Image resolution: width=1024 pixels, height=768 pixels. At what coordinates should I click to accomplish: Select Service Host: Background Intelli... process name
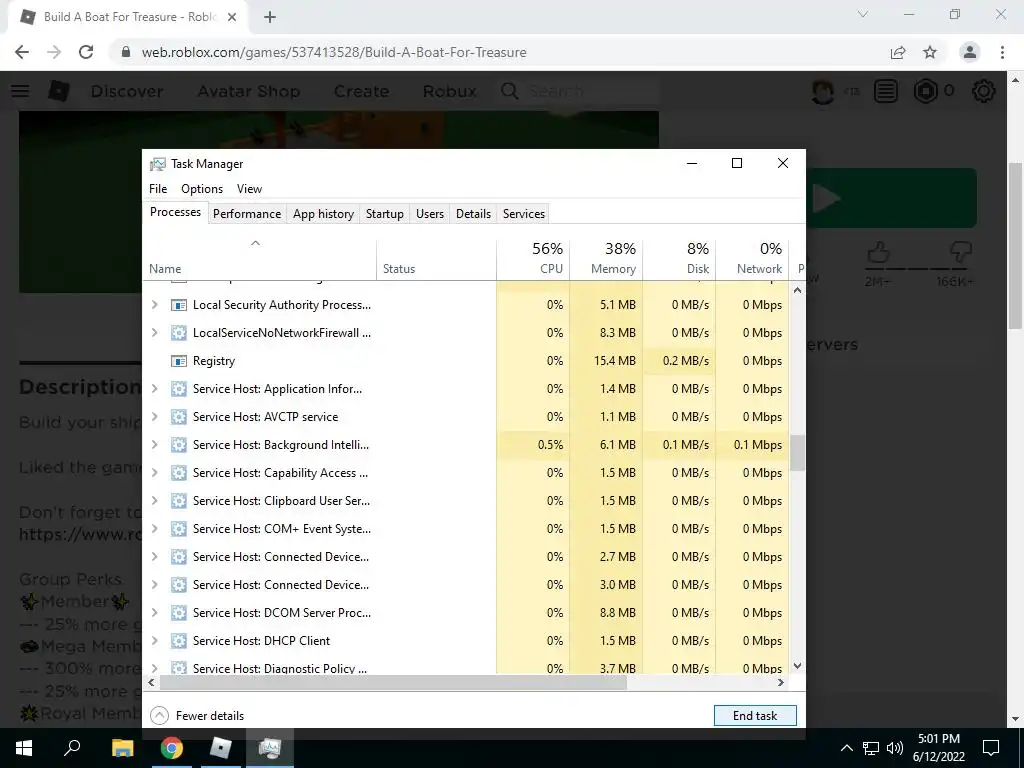[281, 445]
